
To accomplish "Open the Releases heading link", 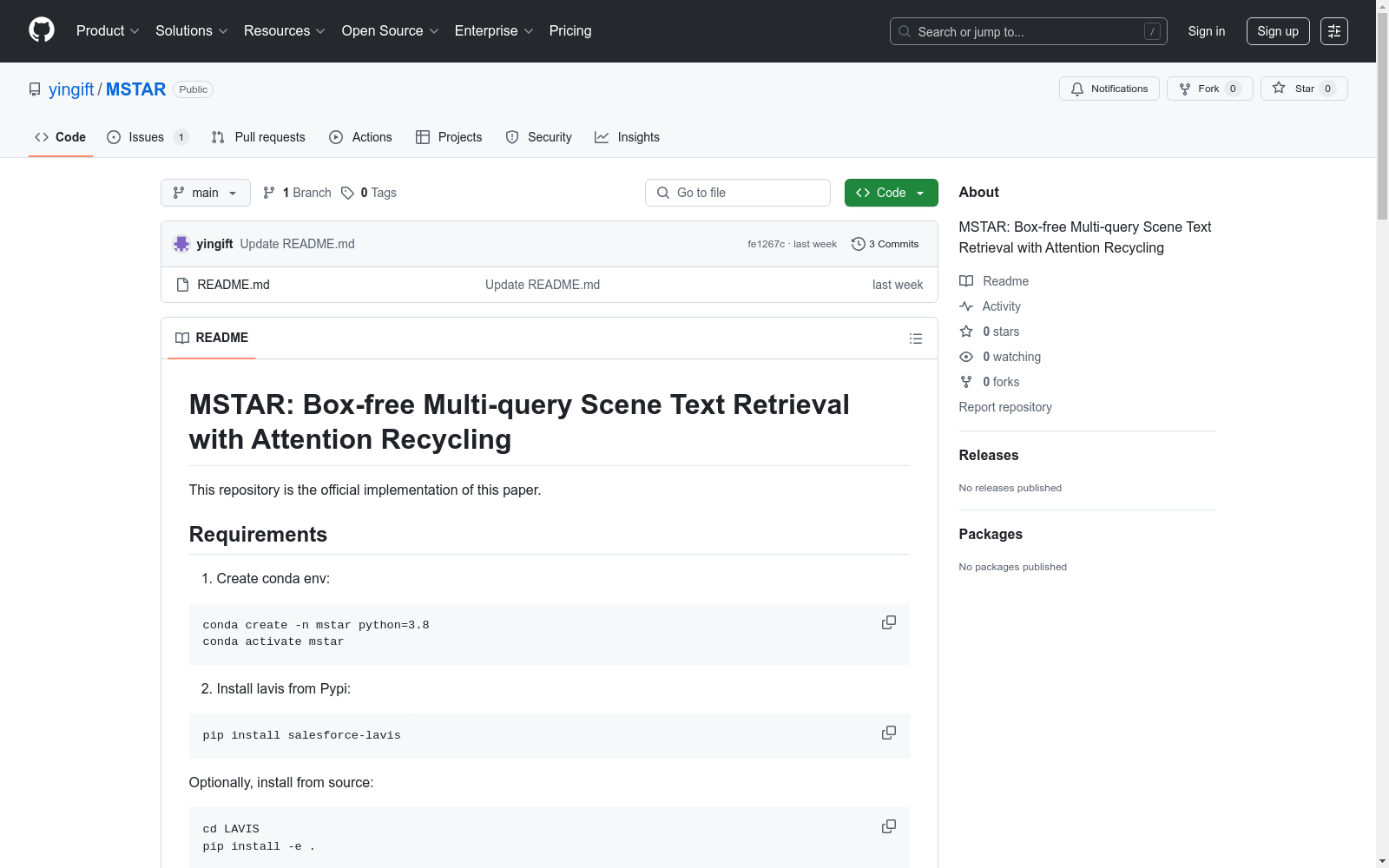I will pyautogui.click(x=989, y=455).
